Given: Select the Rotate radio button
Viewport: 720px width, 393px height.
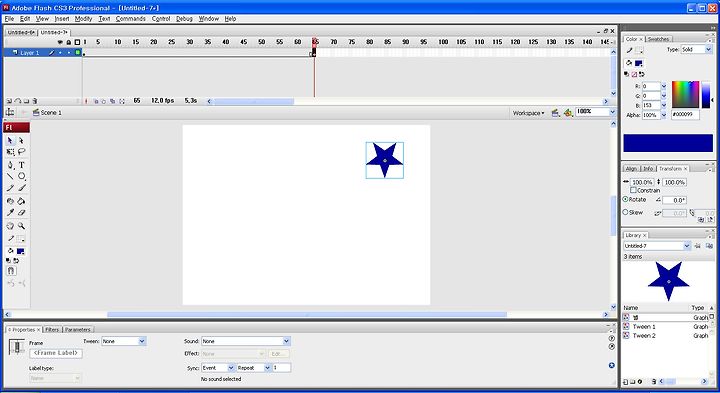Looking at the screenshot, I should click(x=625, y=199).
